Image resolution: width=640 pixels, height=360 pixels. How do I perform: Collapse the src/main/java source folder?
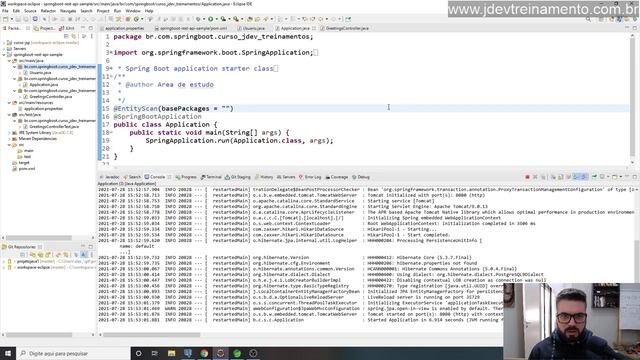(x=9, y=60)
